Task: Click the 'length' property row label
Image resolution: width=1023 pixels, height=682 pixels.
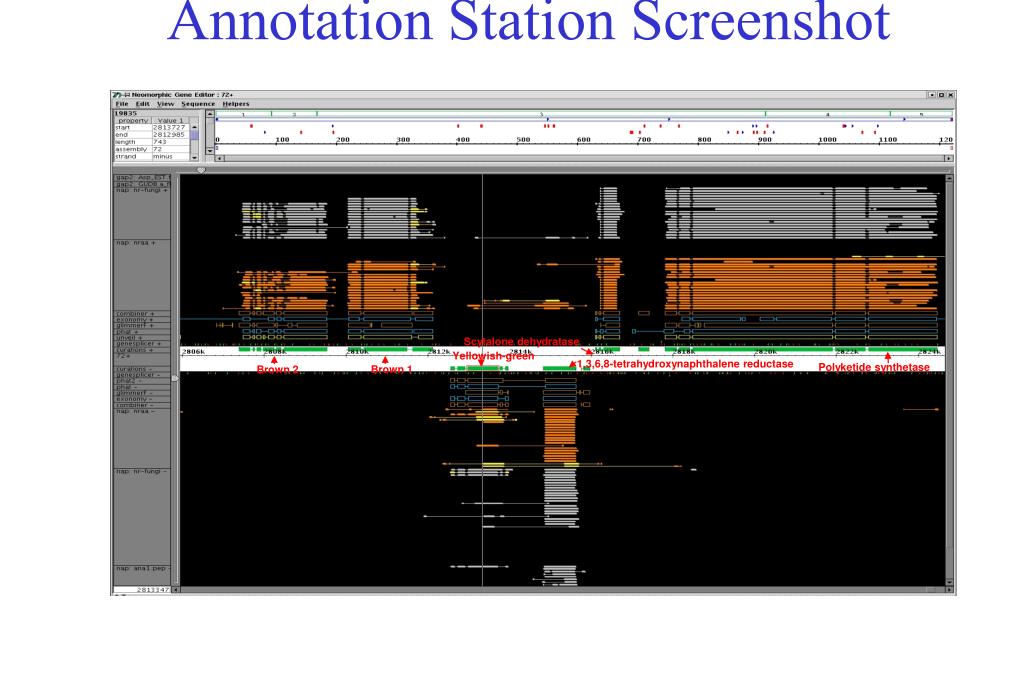Action: tap(133, 142)
